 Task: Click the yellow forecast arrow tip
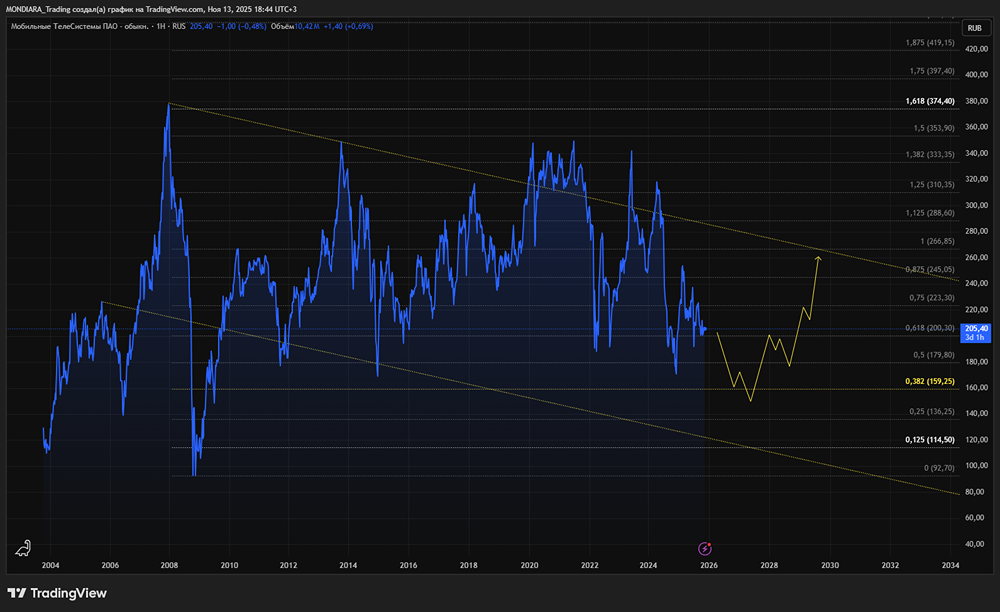pyautogui.click(x=819, y=258)
